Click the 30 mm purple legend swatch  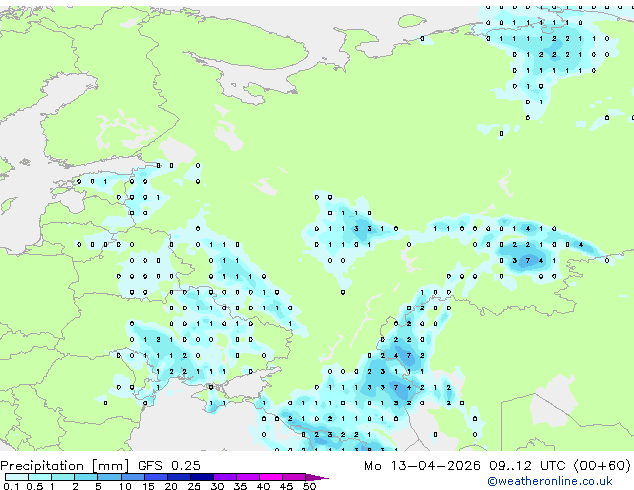(224, 477)
